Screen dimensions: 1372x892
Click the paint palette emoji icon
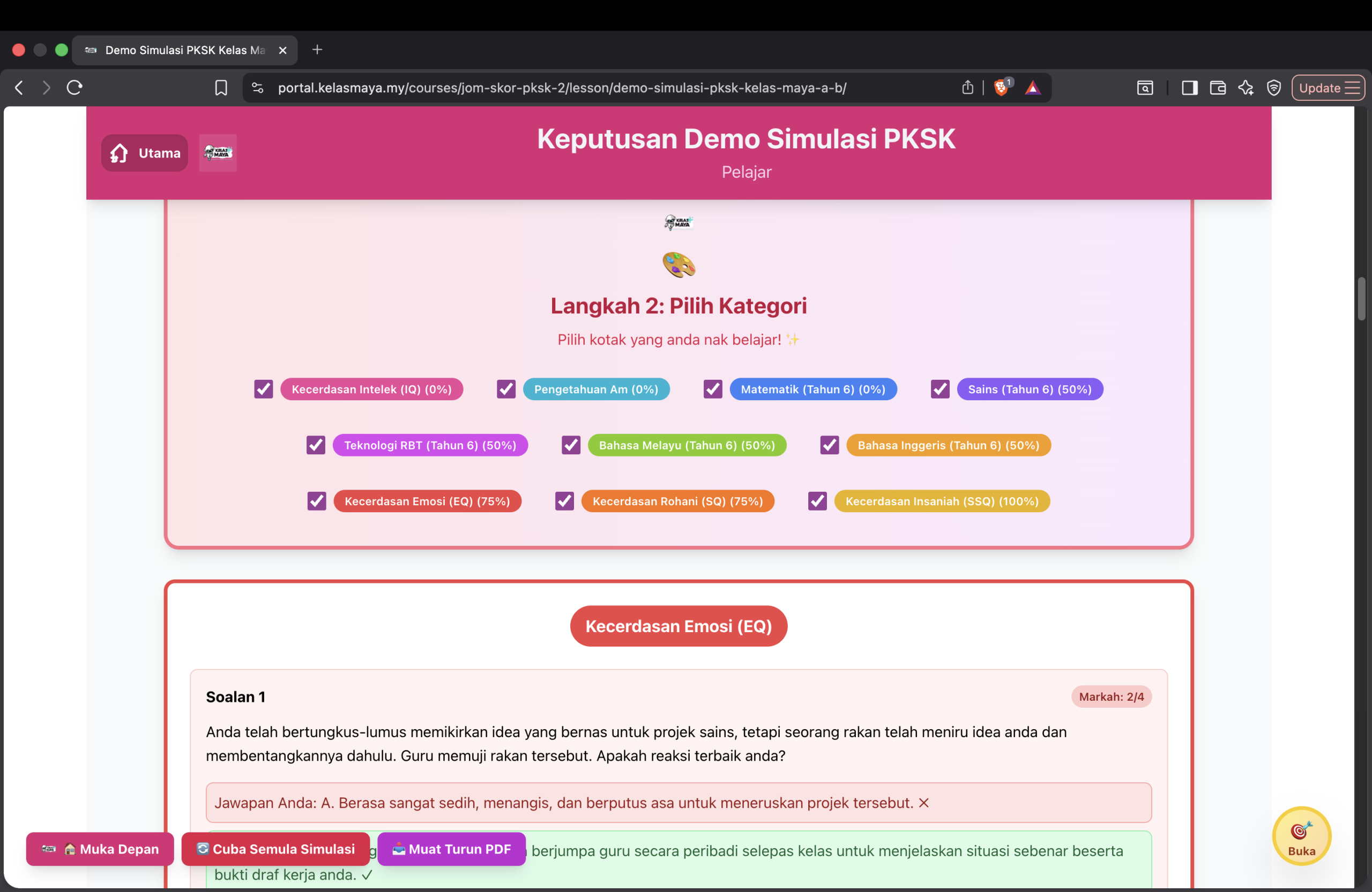(678, 265)
